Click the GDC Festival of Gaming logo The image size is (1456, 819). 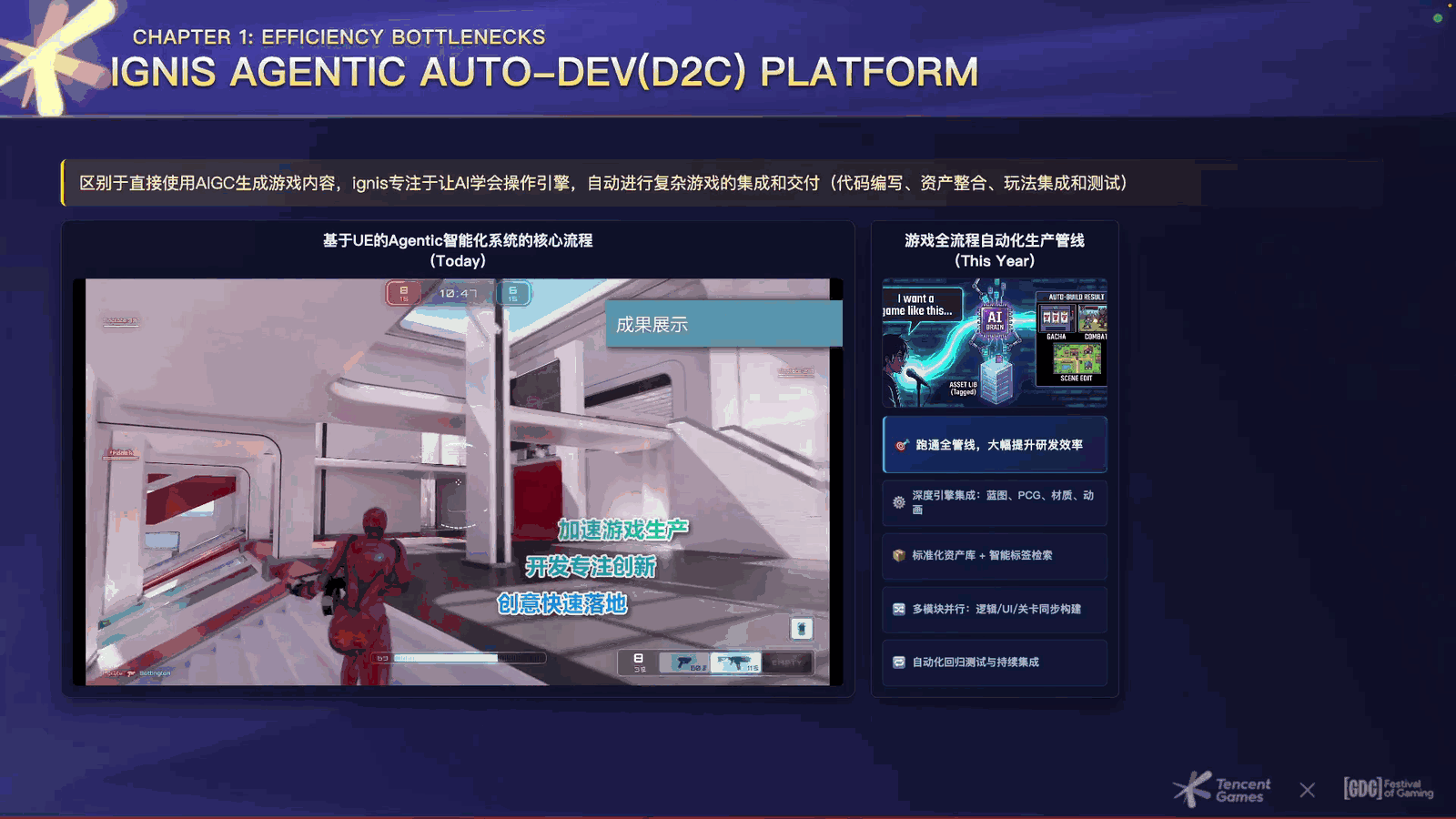tap(1389, 788)
